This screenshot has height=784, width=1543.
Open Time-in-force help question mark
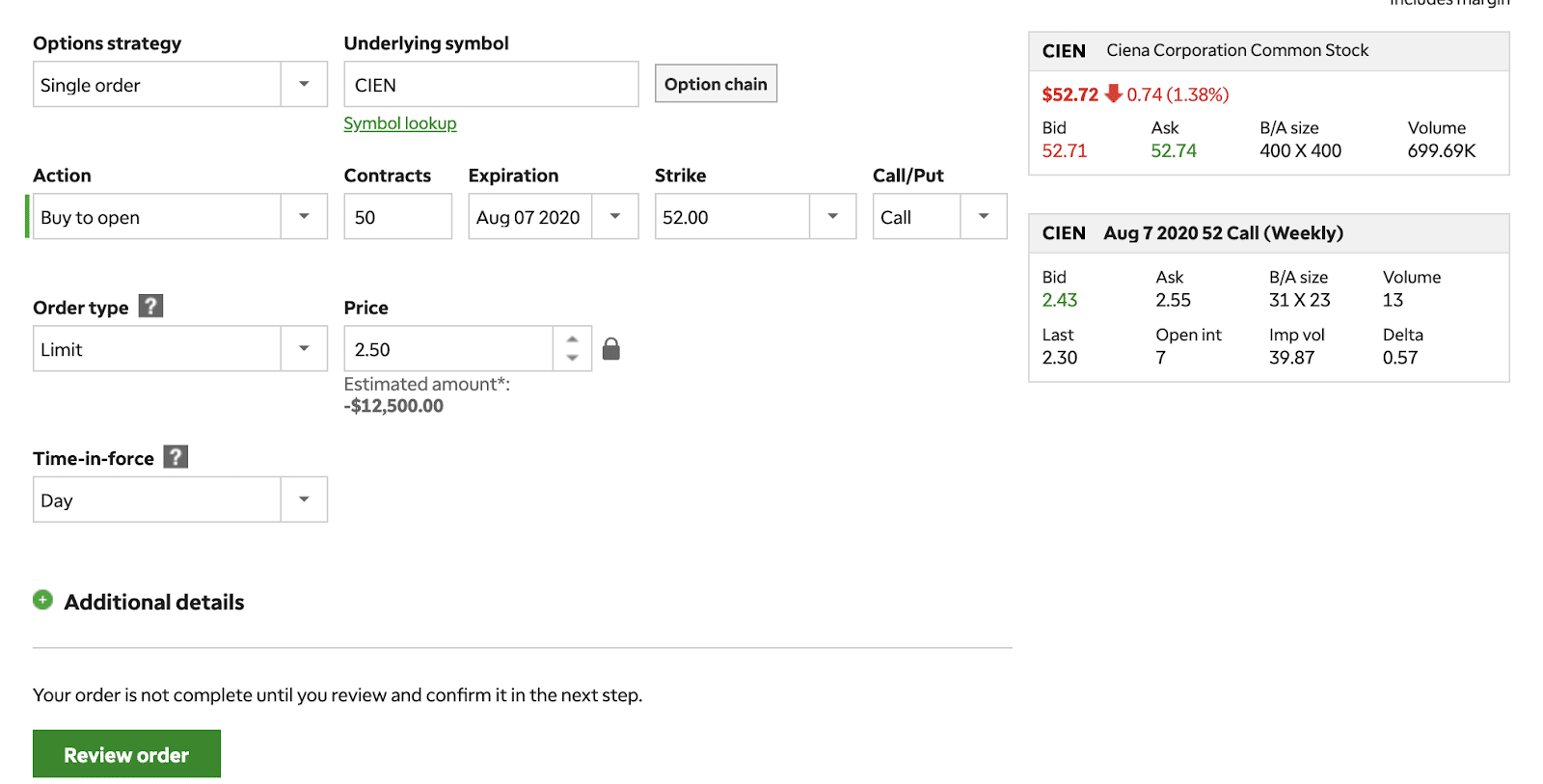(176, 456)
